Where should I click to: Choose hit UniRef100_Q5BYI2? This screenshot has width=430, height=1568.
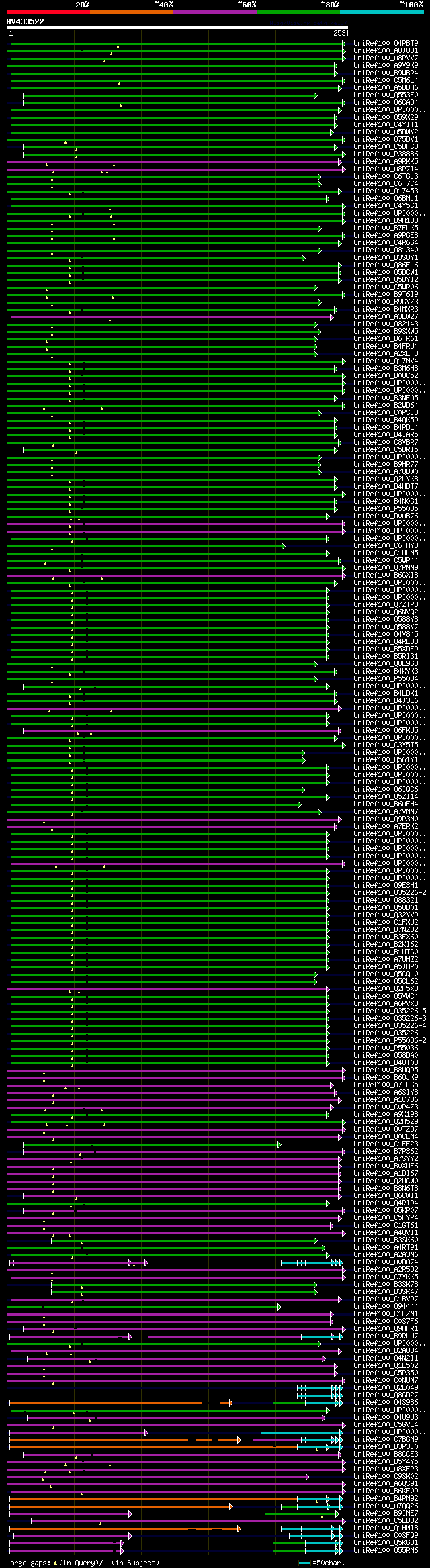pos(386,279)
